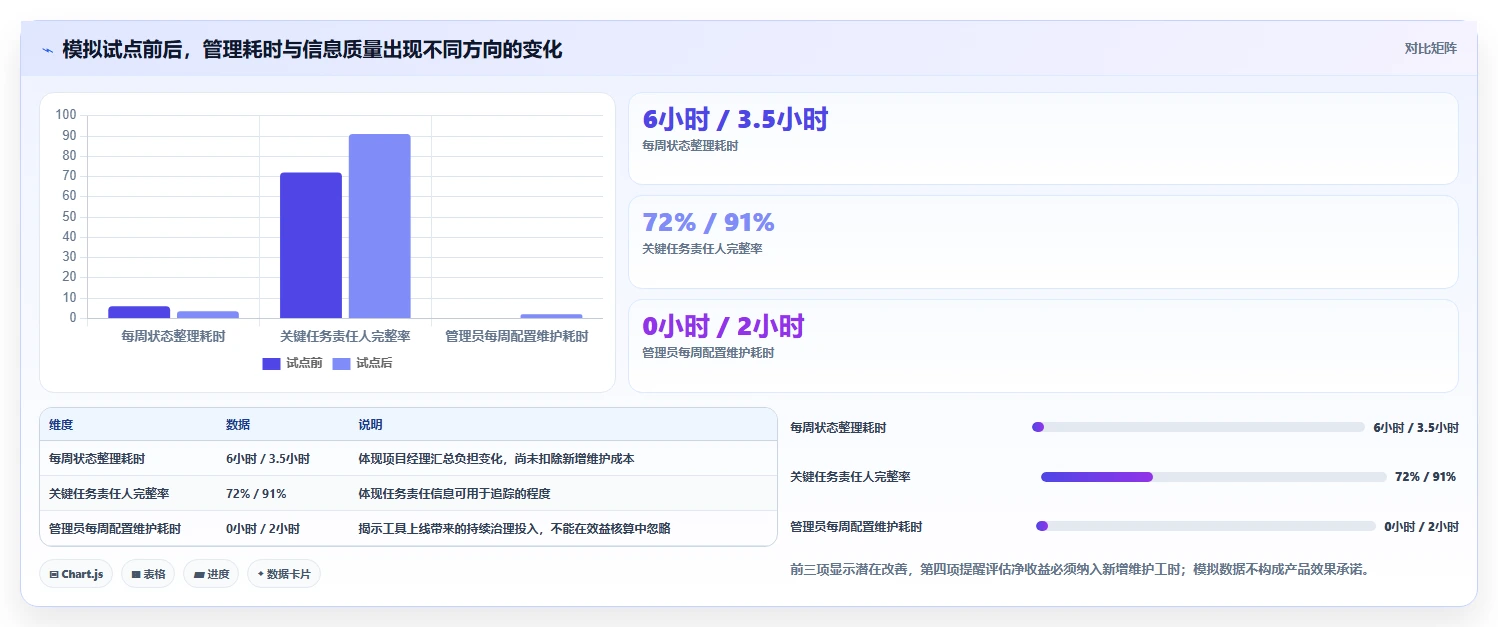Click the 管理员每周配置维护耗时 progress bar
The image size is (1498, 627).
tap(1206, 526)
